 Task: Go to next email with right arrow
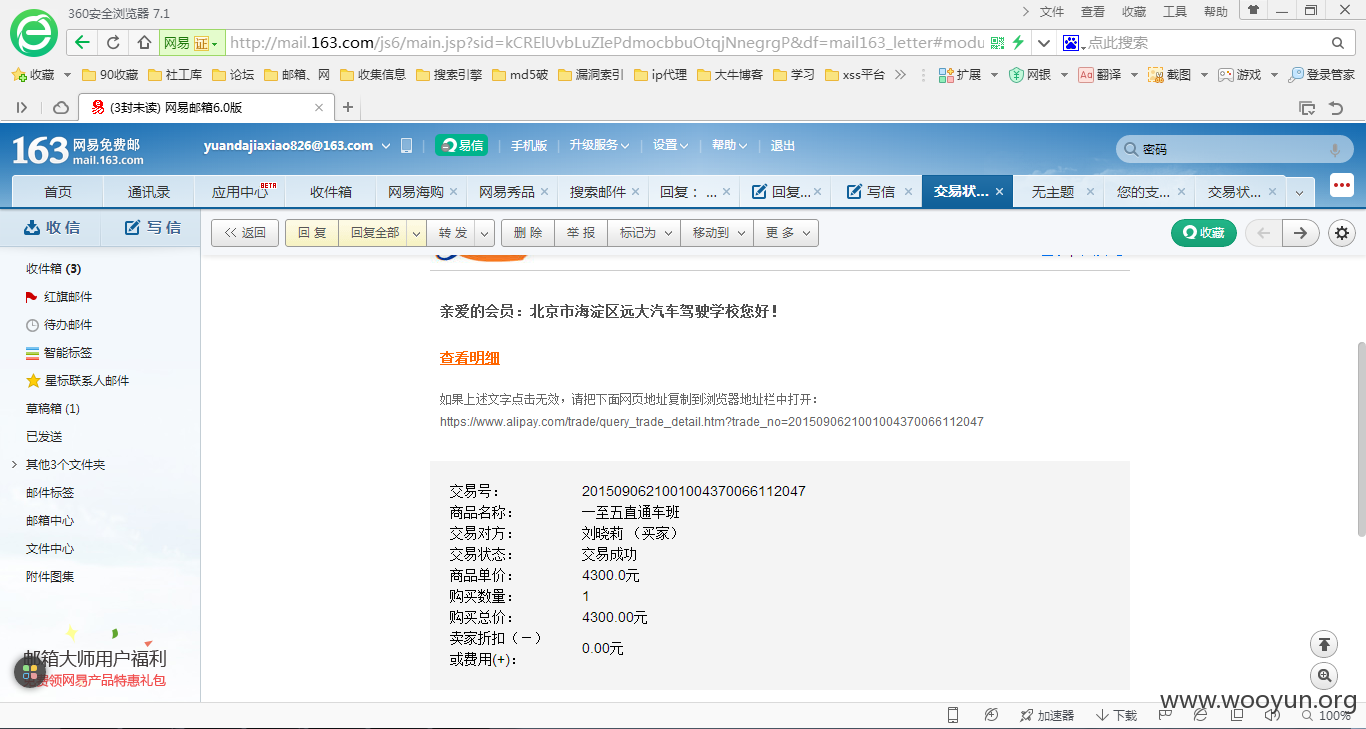[x=1300, y=233]
